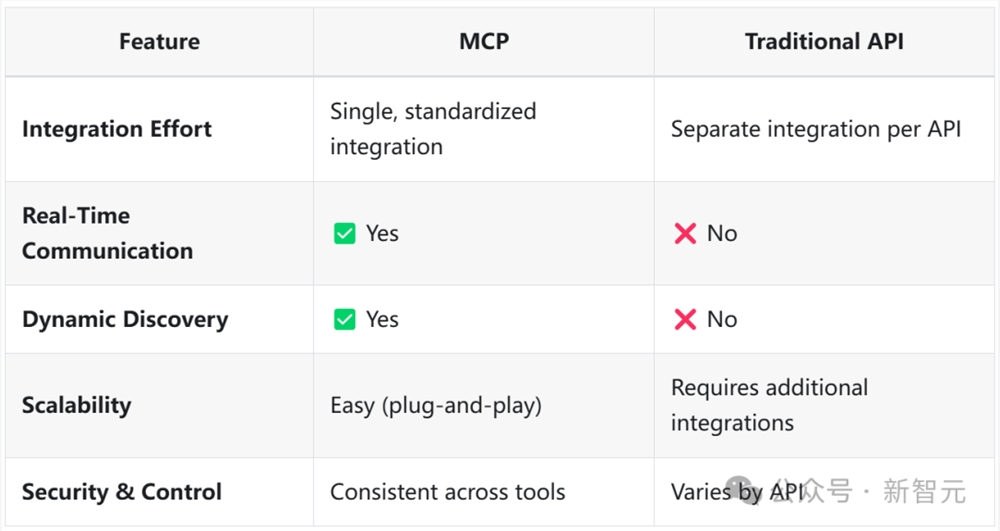
Task: Click the red X in Real-Time Communication row
Action: coord(685,234)
